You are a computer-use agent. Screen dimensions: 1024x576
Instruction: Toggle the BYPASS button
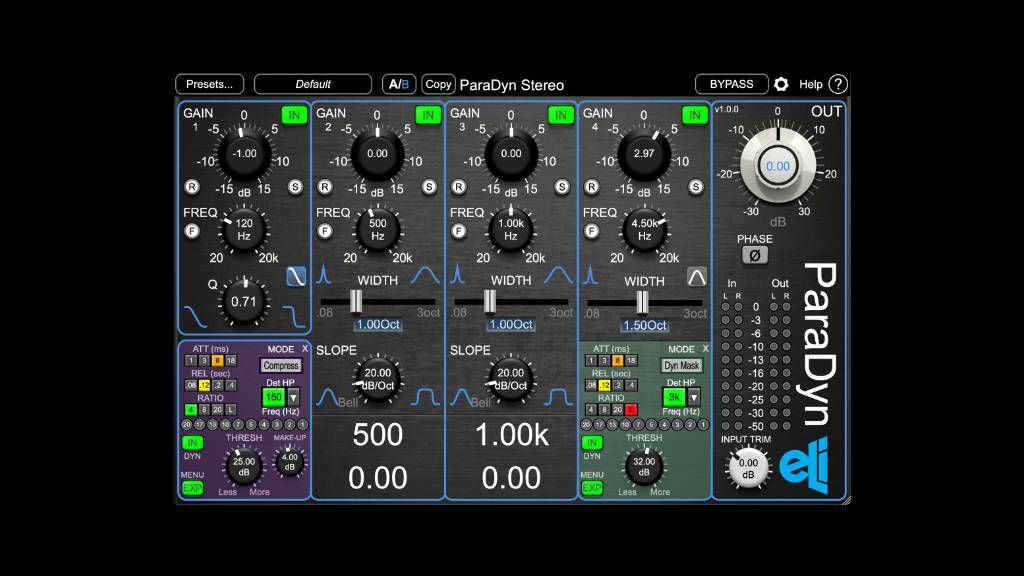pos(731,84)
